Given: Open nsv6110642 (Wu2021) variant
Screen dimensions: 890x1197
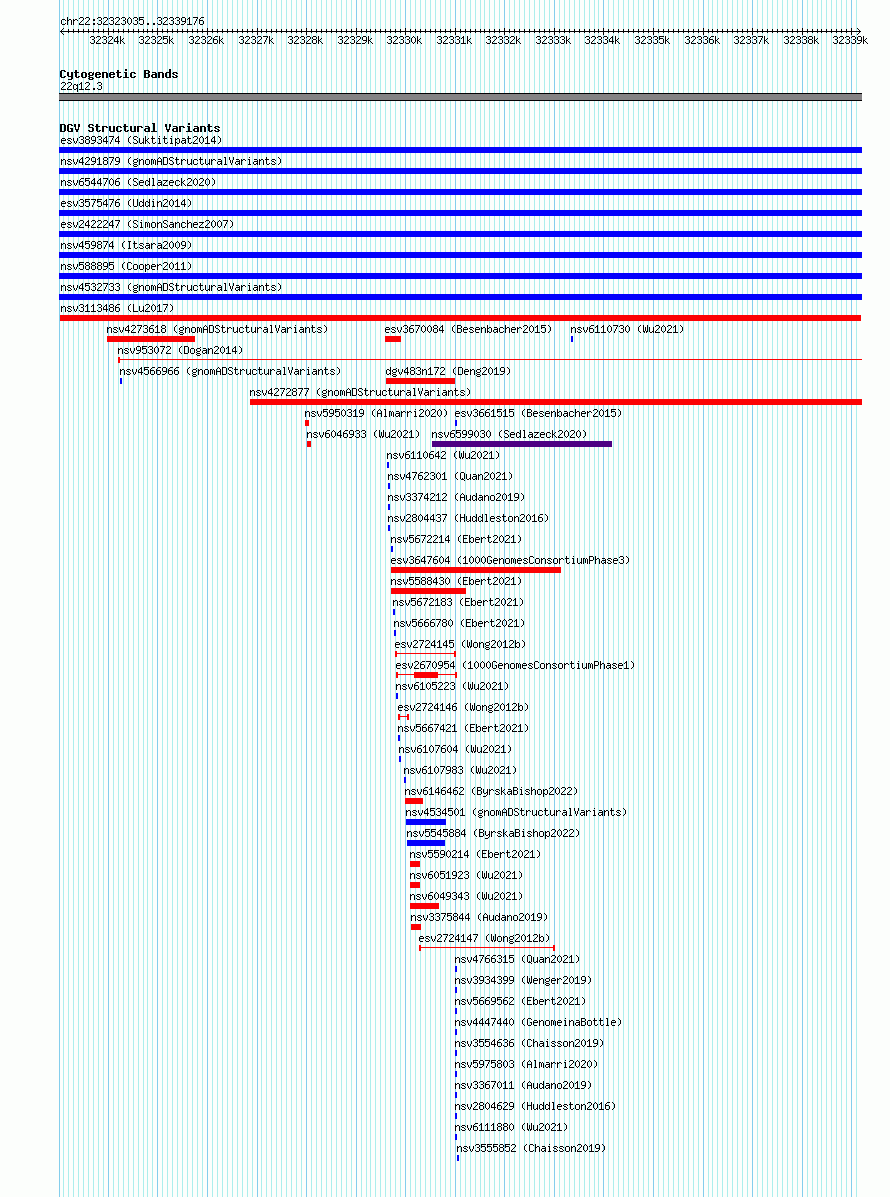Looking at the screenshot, I should [443, 455].
